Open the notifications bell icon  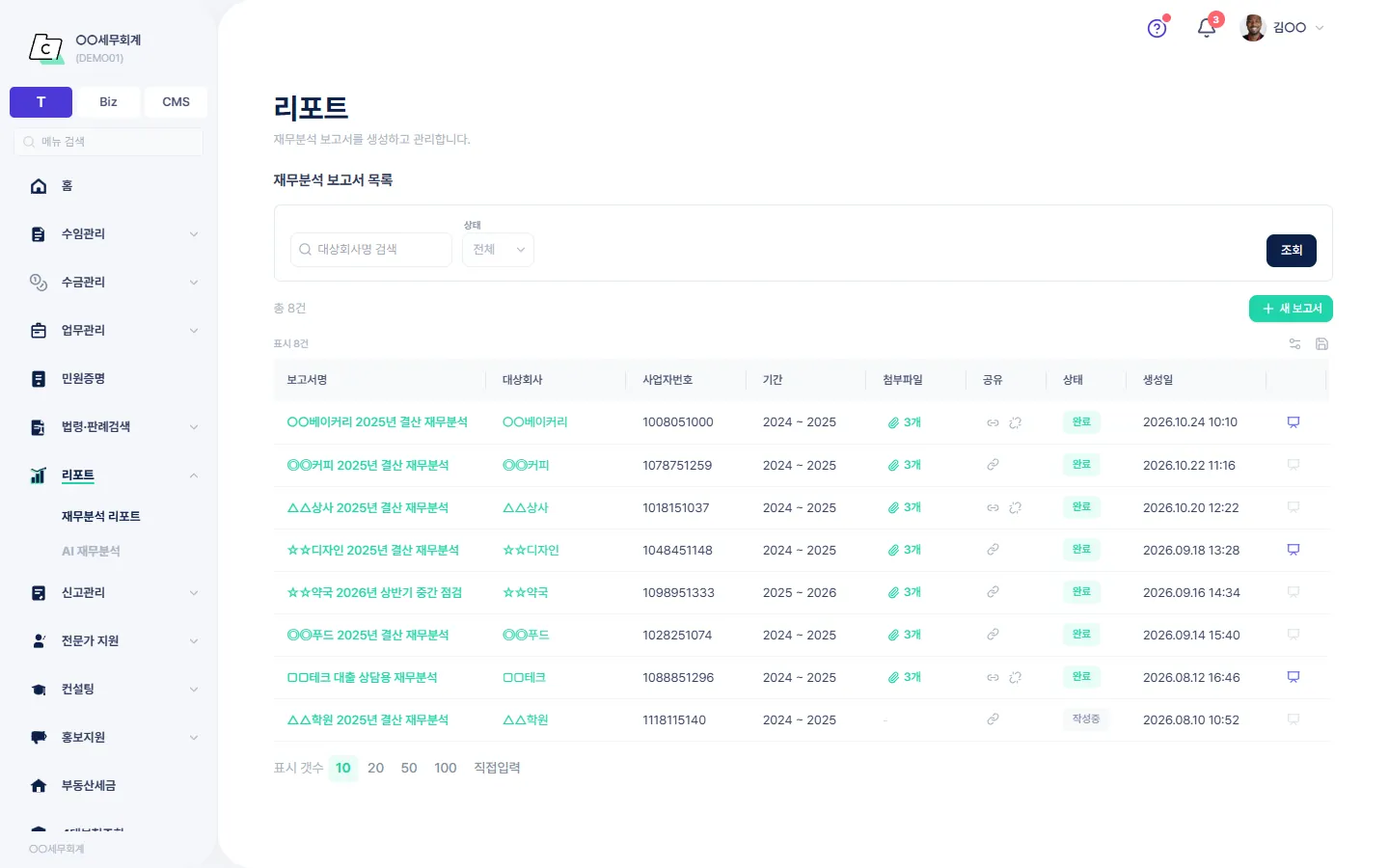[1206, 28]
